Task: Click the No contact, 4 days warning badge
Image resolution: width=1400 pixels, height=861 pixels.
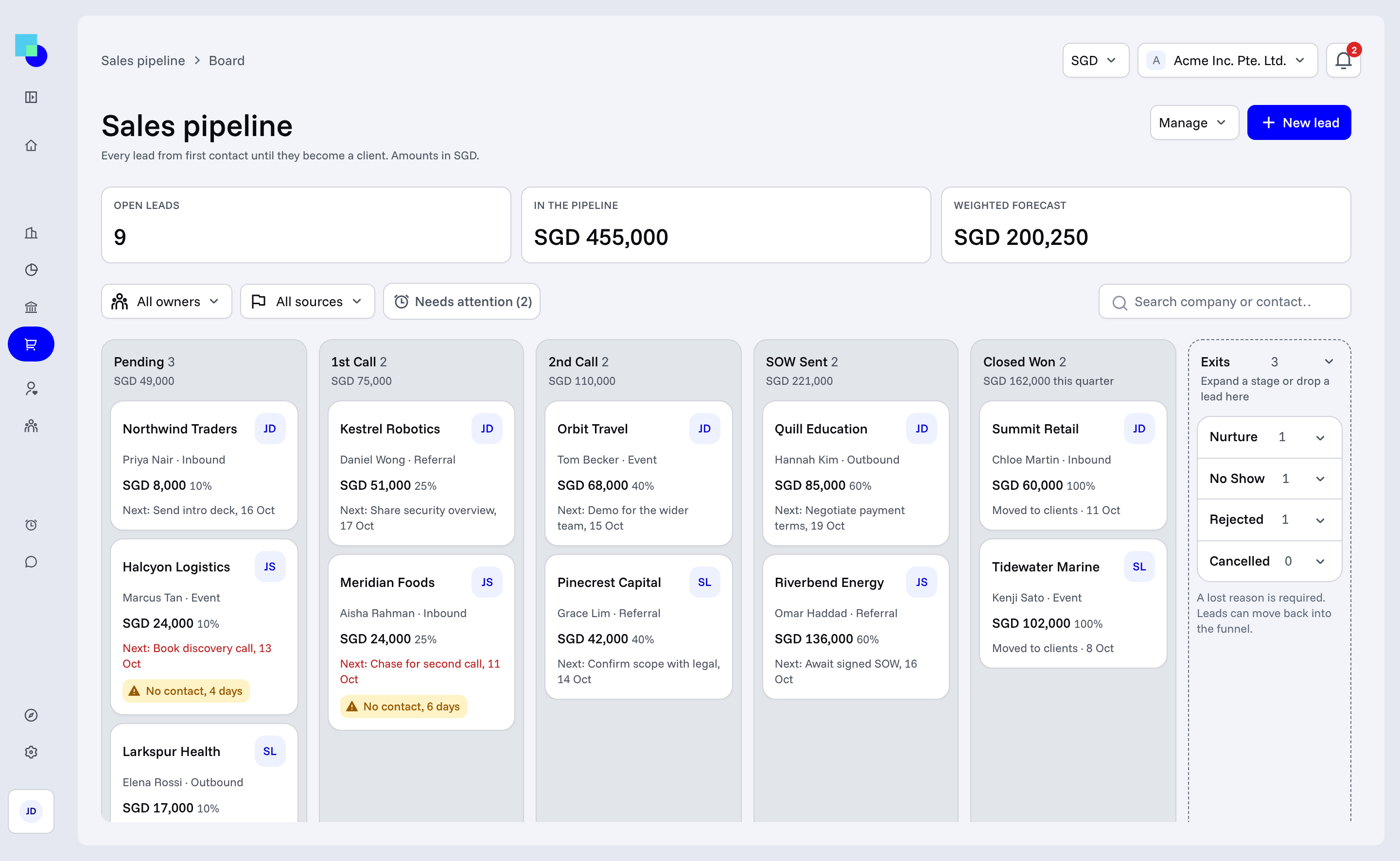Action: click(186, 691)
